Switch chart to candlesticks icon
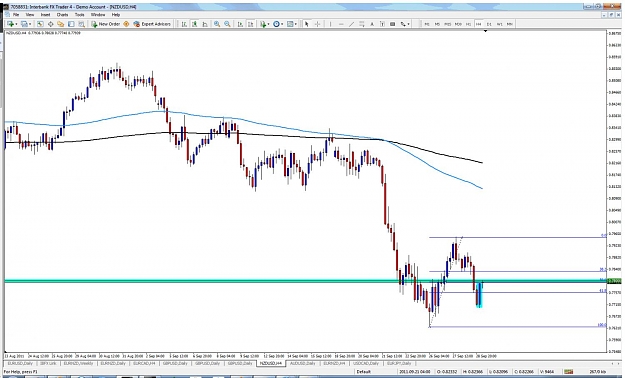 point(195,24)
